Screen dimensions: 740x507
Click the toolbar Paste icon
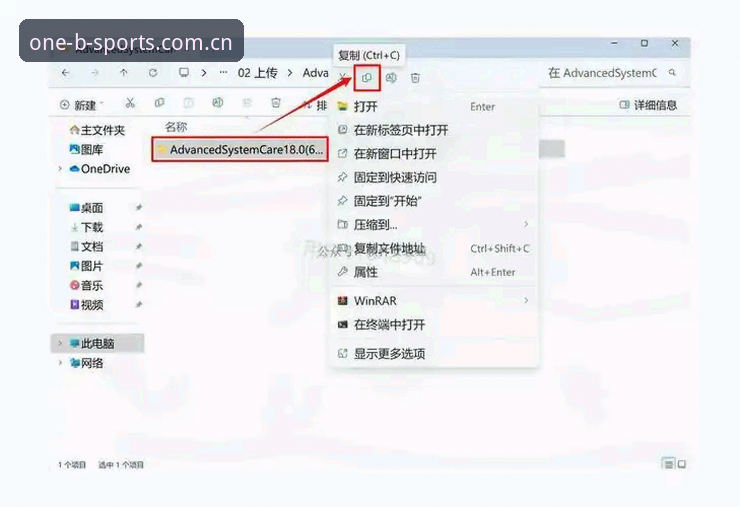pyautogui.click(x=188, y=103)
